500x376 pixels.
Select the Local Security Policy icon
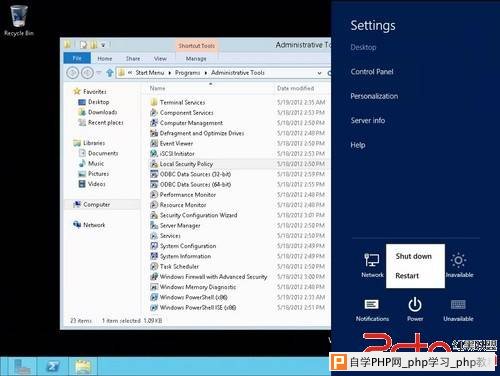coord(154,164)
